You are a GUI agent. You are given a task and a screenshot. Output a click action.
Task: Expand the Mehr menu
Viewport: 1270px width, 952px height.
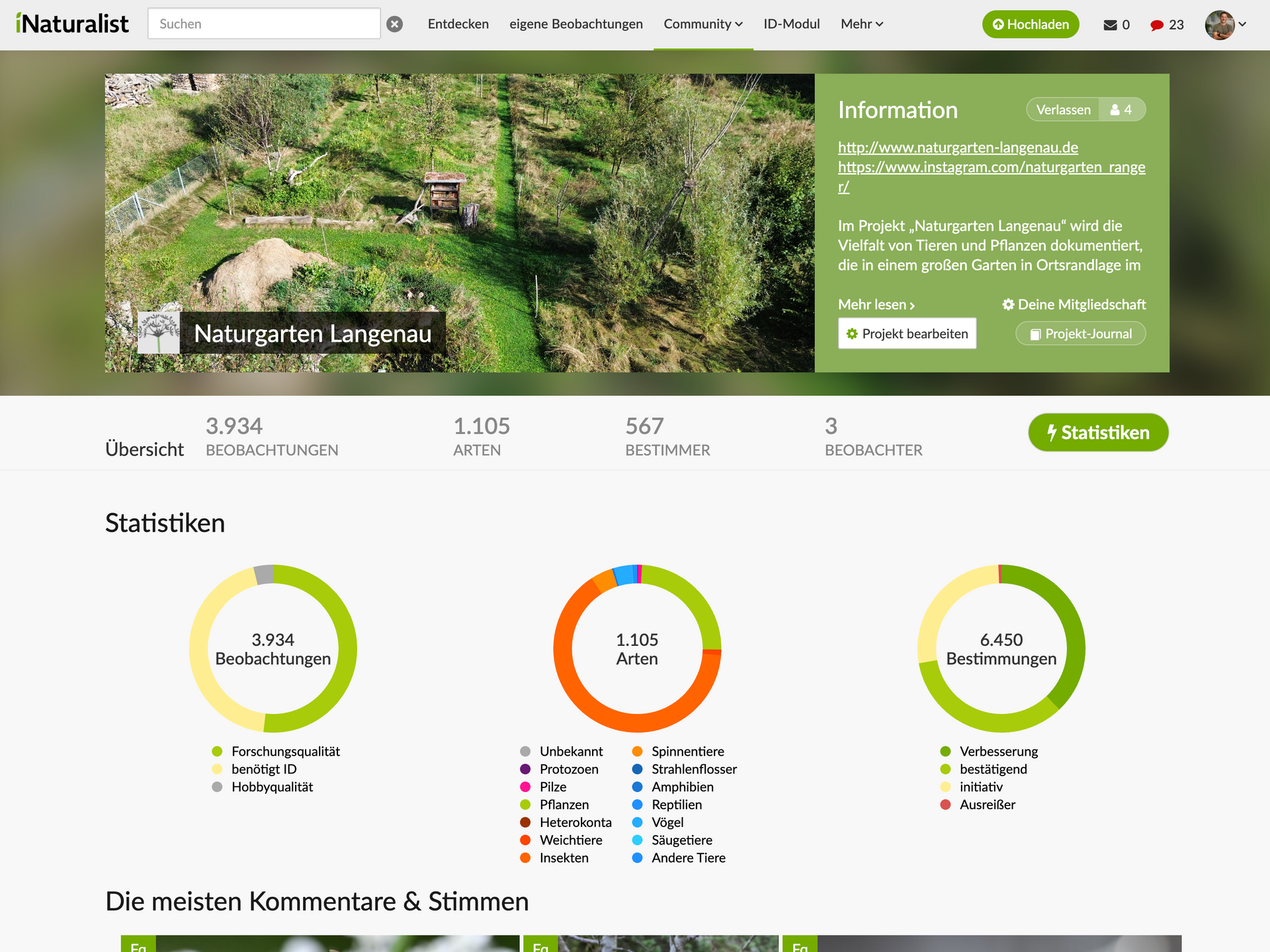[x=862, y=24]
